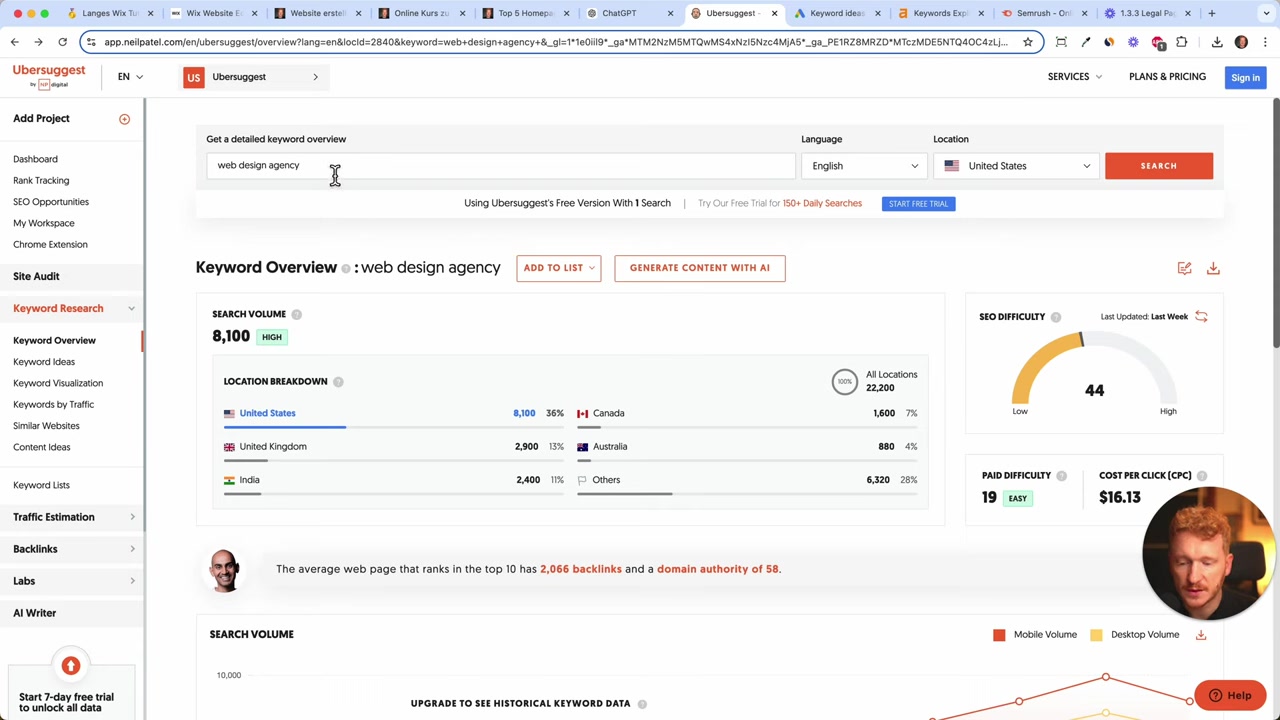The image size is (1280, 720).
Task: Click the browser downloads icon
Action: 1217,42
